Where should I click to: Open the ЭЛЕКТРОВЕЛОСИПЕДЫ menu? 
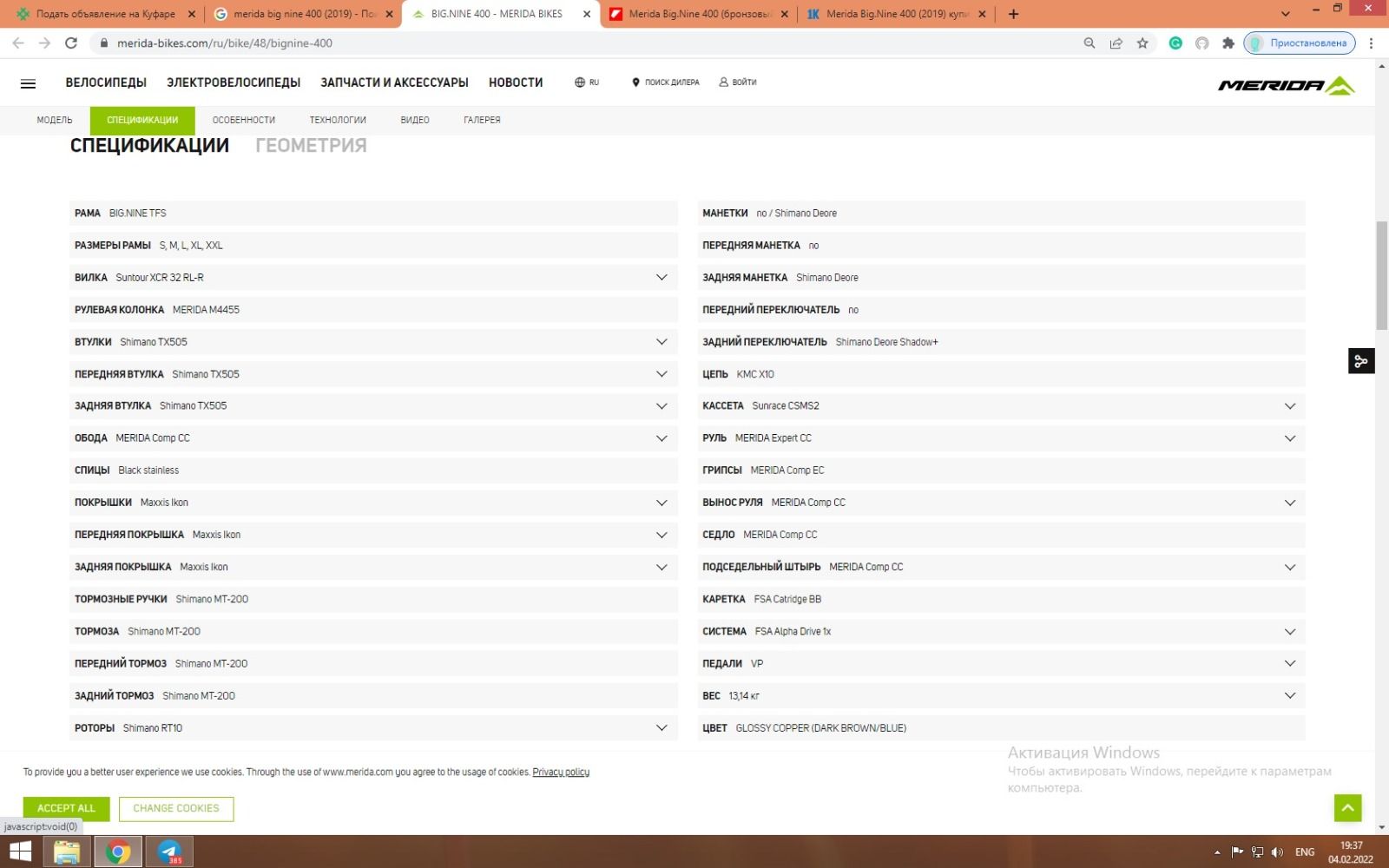click(234, 82)
